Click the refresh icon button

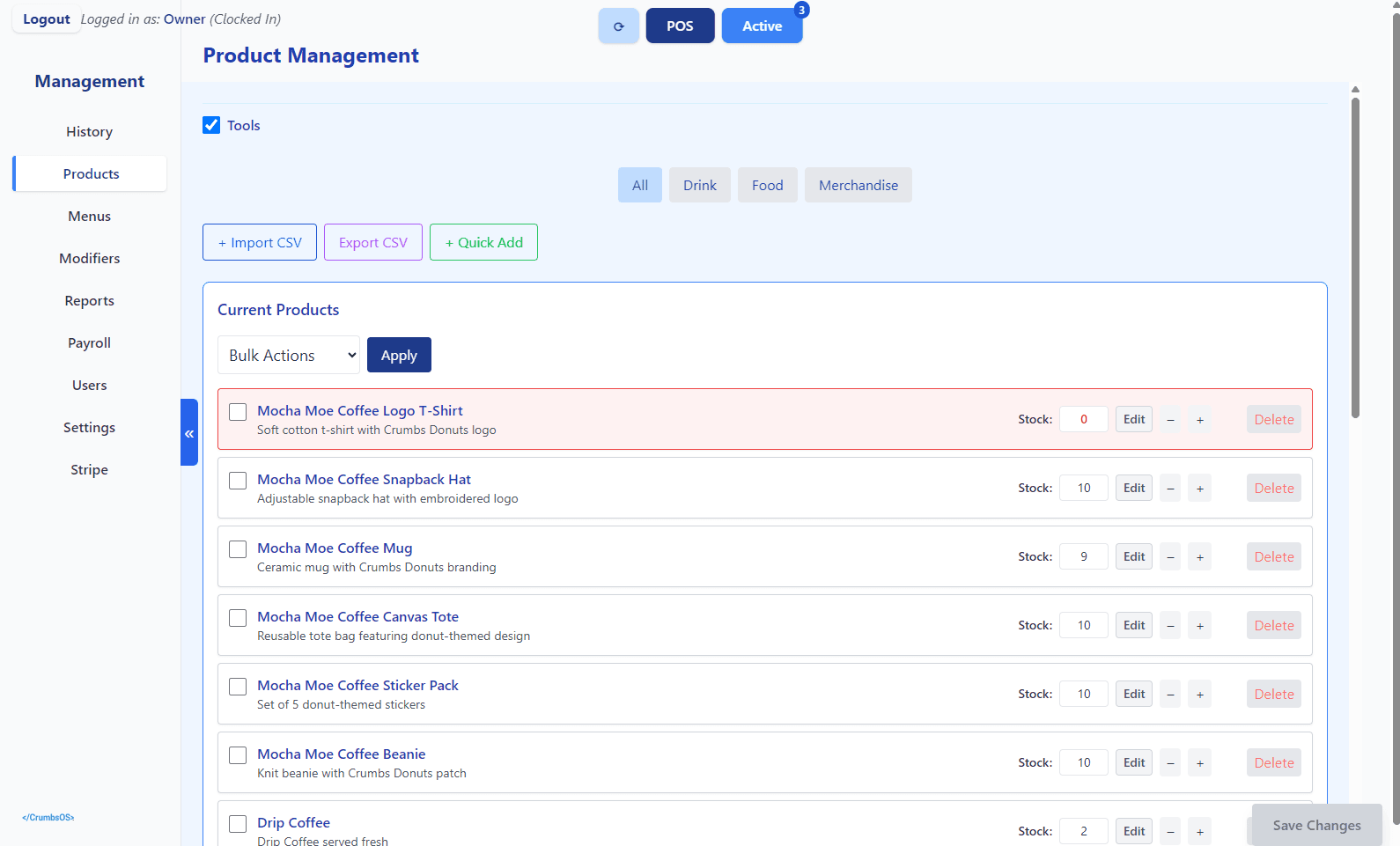(x=618, y=26)
